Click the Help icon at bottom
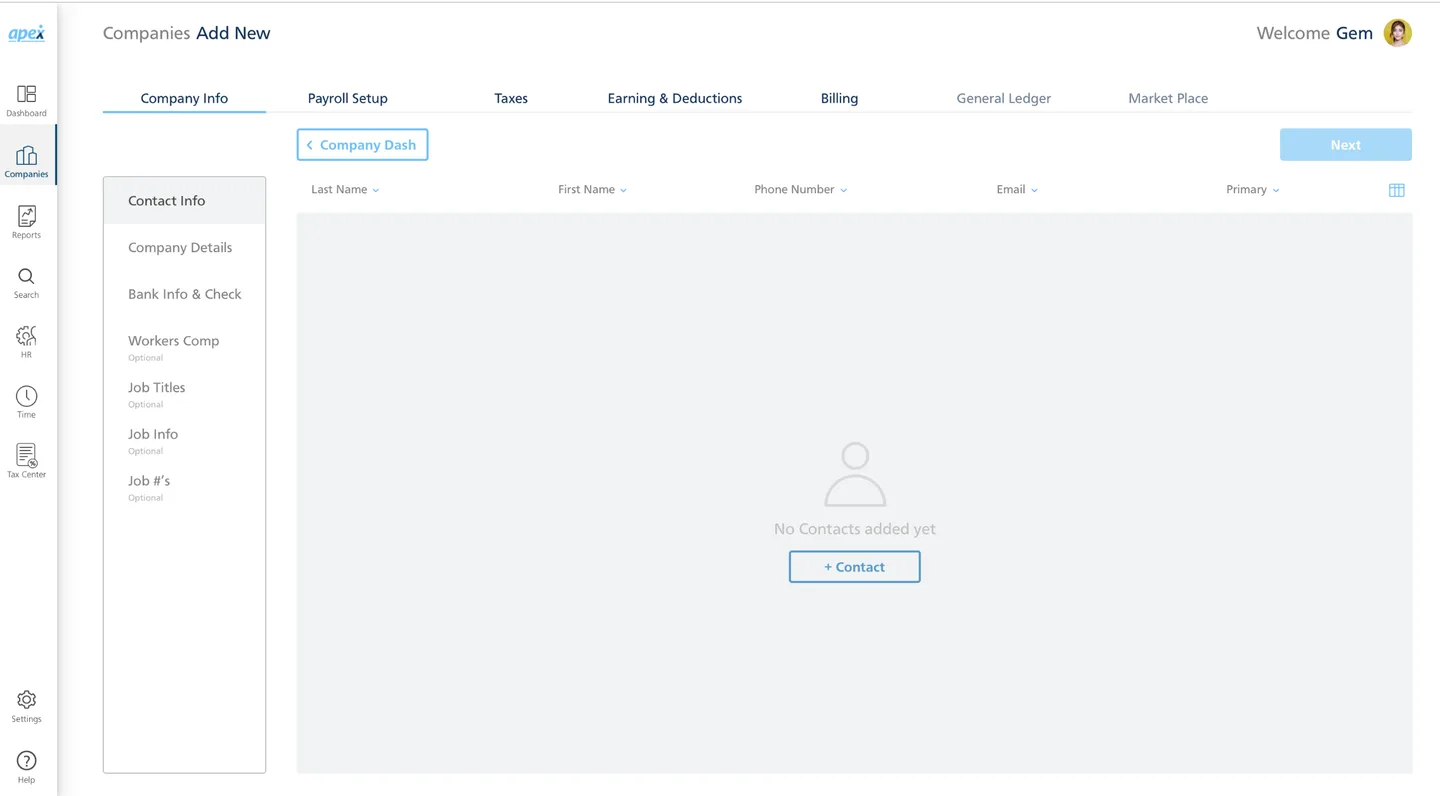The image size is (1440, 796). 26,763
